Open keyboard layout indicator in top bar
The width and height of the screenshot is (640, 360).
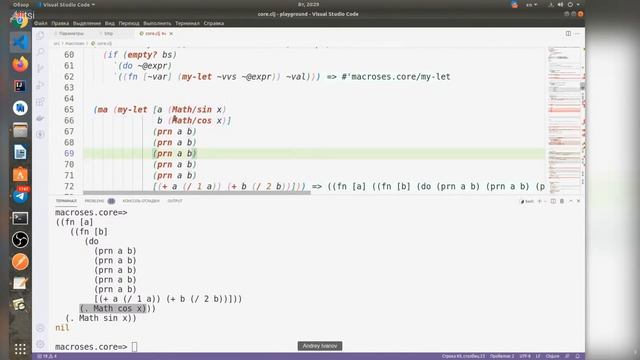point(531,4)
